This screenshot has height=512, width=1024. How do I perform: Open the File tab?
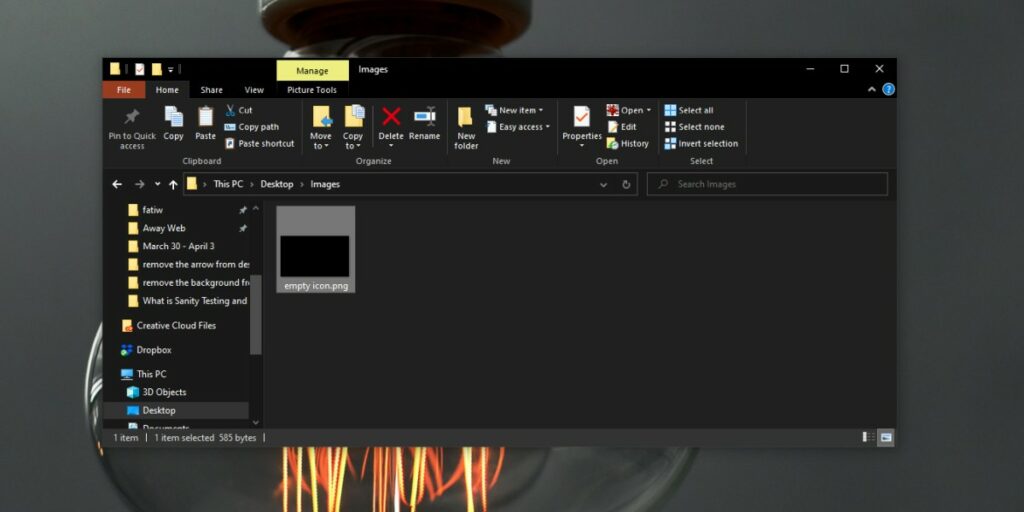pos(123,90)
